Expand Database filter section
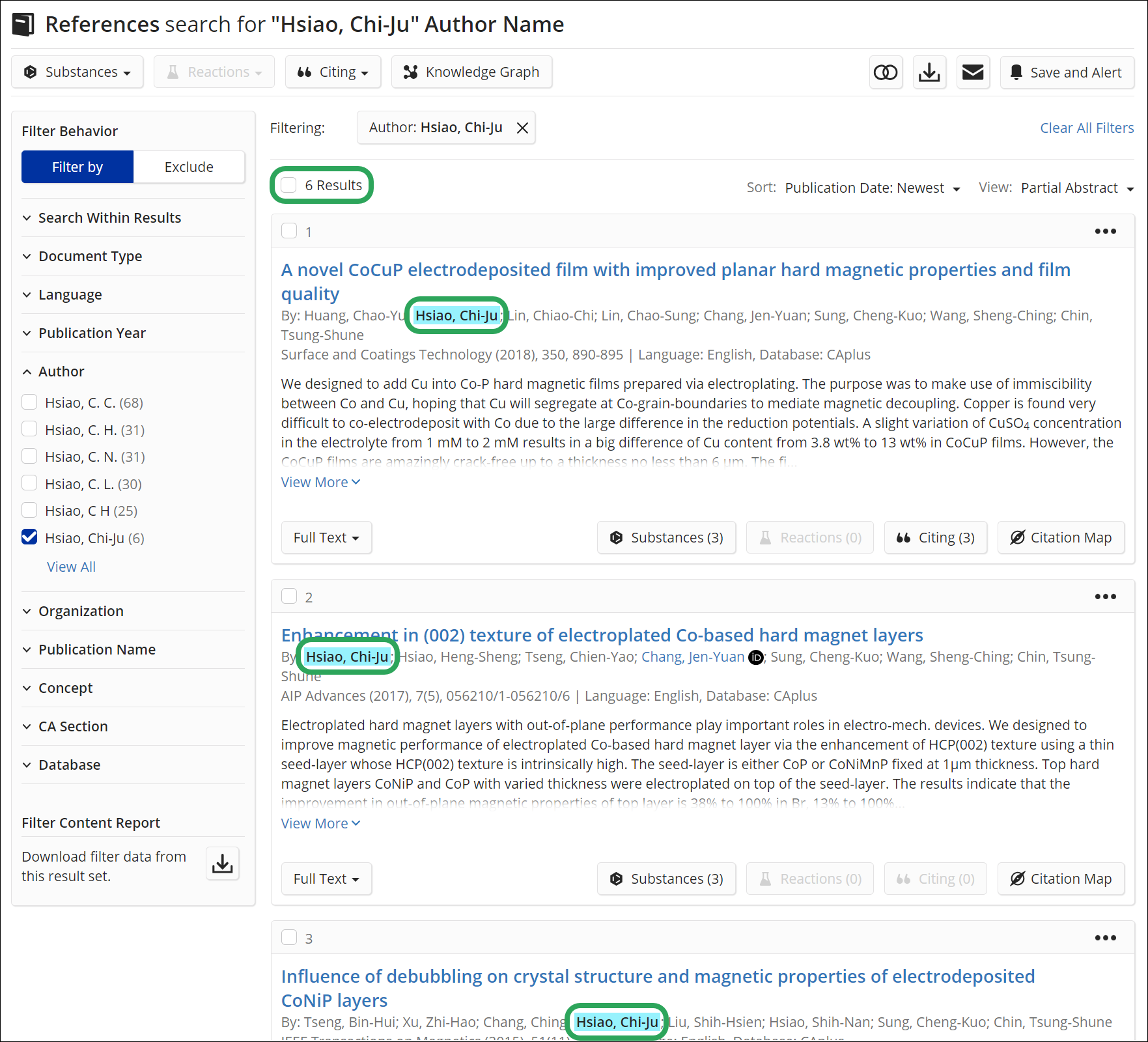The height and width of the screenshot is (1042, 1148). (133, 765)
